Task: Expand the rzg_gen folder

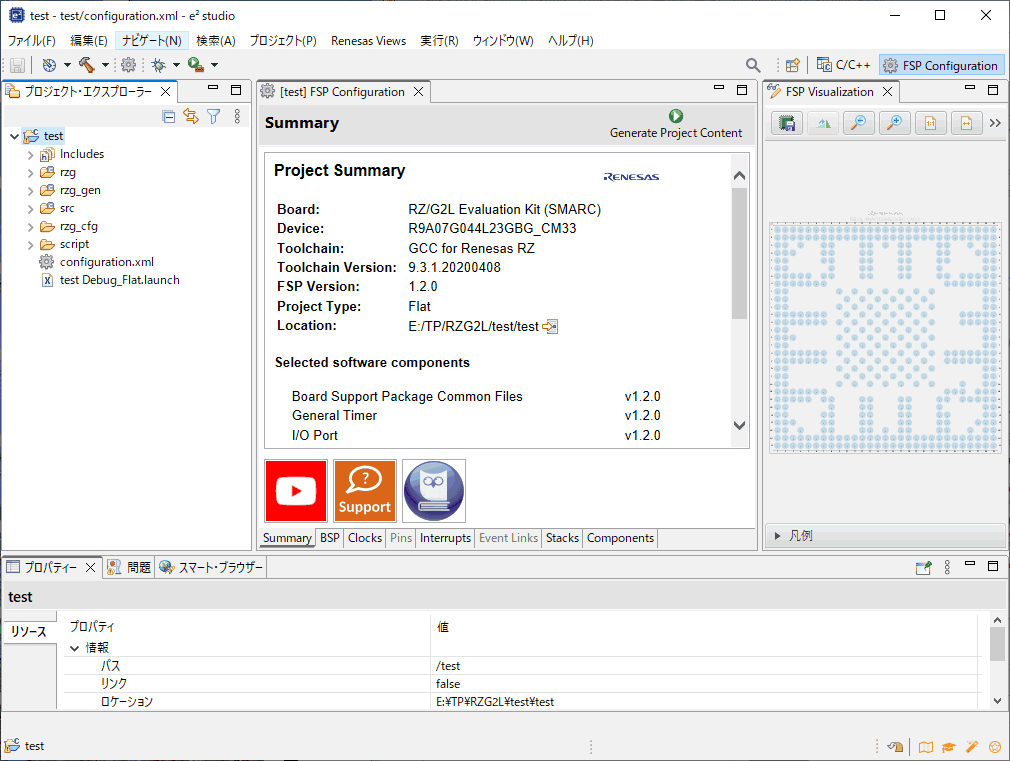Action: pyautogui.click(x=30, y=191)
